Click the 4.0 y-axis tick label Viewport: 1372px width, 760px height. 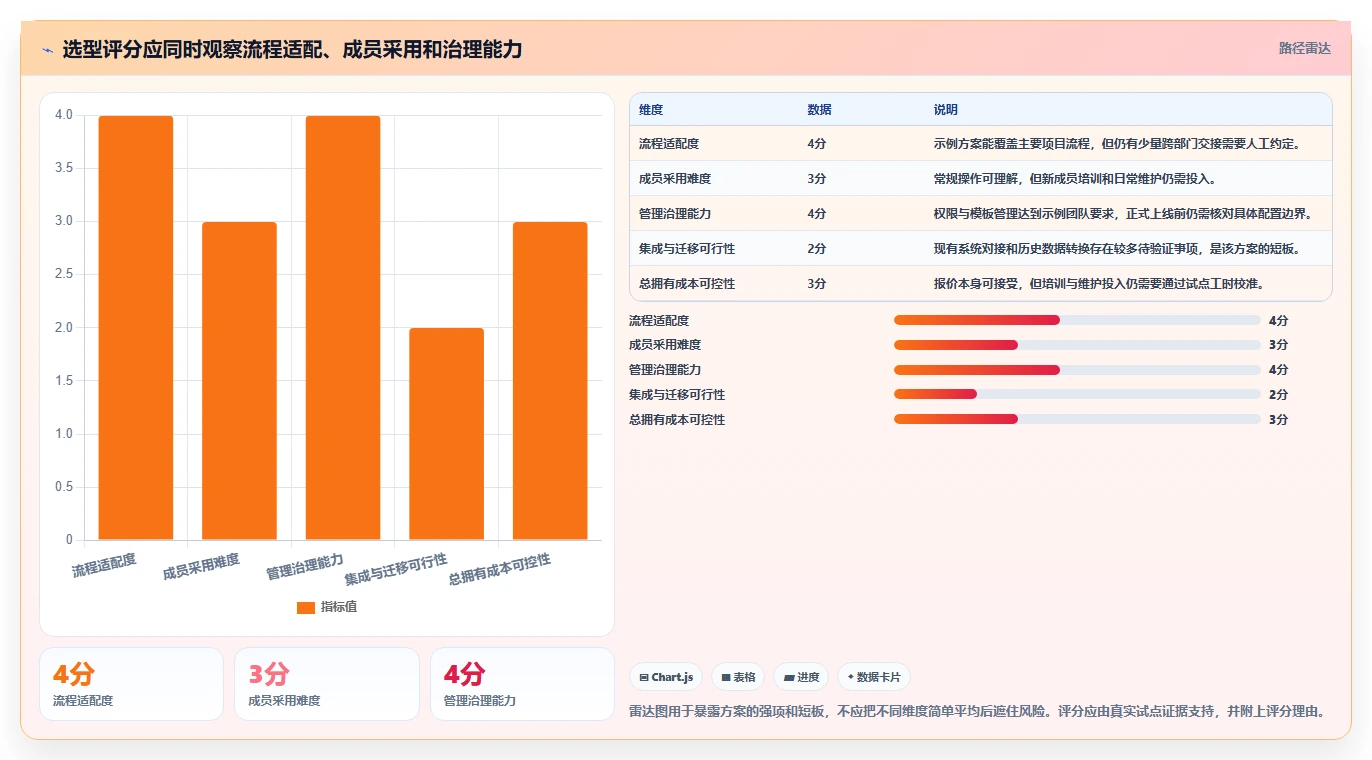tap(64, 115)
